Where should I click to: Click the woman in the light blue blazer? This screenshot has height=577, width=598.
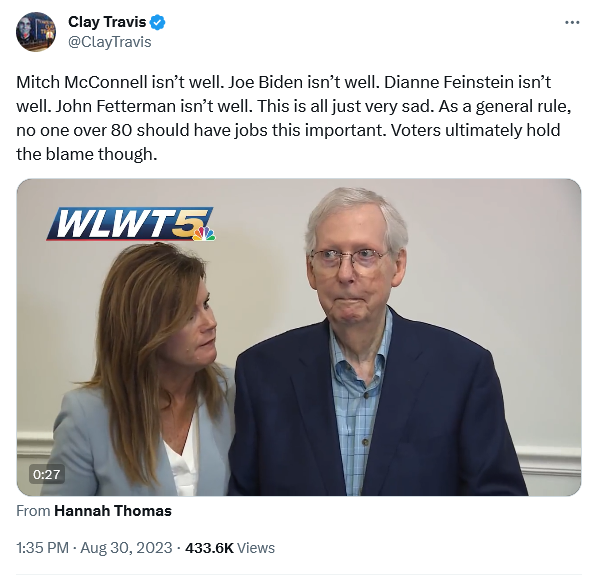point(143,370)
